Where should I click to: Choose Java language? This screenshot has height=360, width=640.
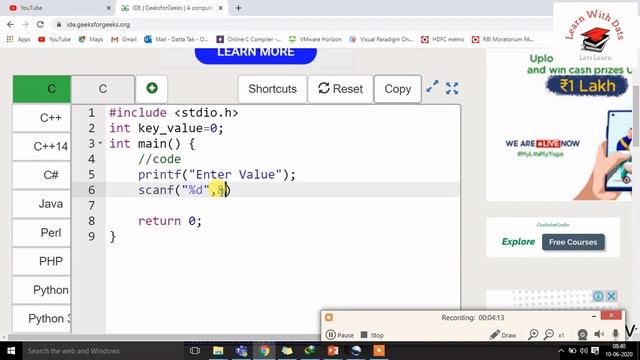point(42,204)
